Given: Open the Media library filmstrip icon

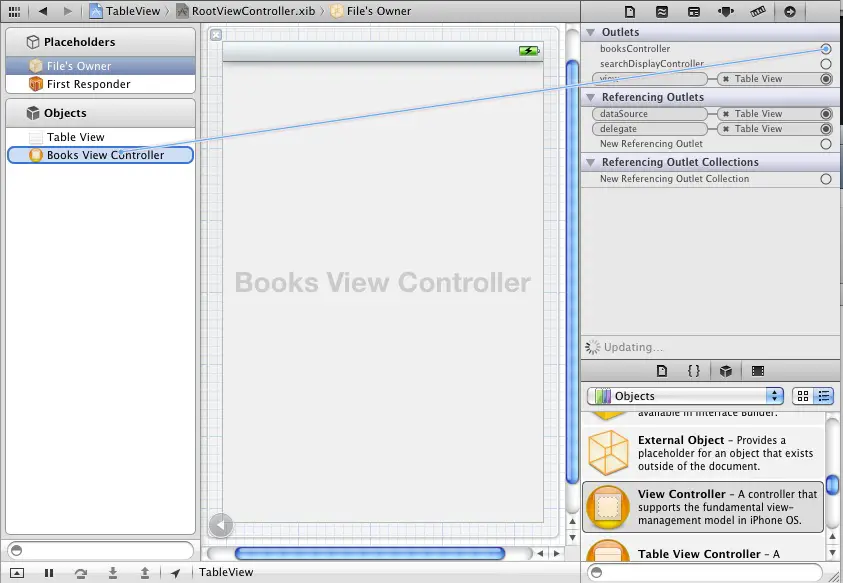Looking at the screenshot, I should (757, 370).
